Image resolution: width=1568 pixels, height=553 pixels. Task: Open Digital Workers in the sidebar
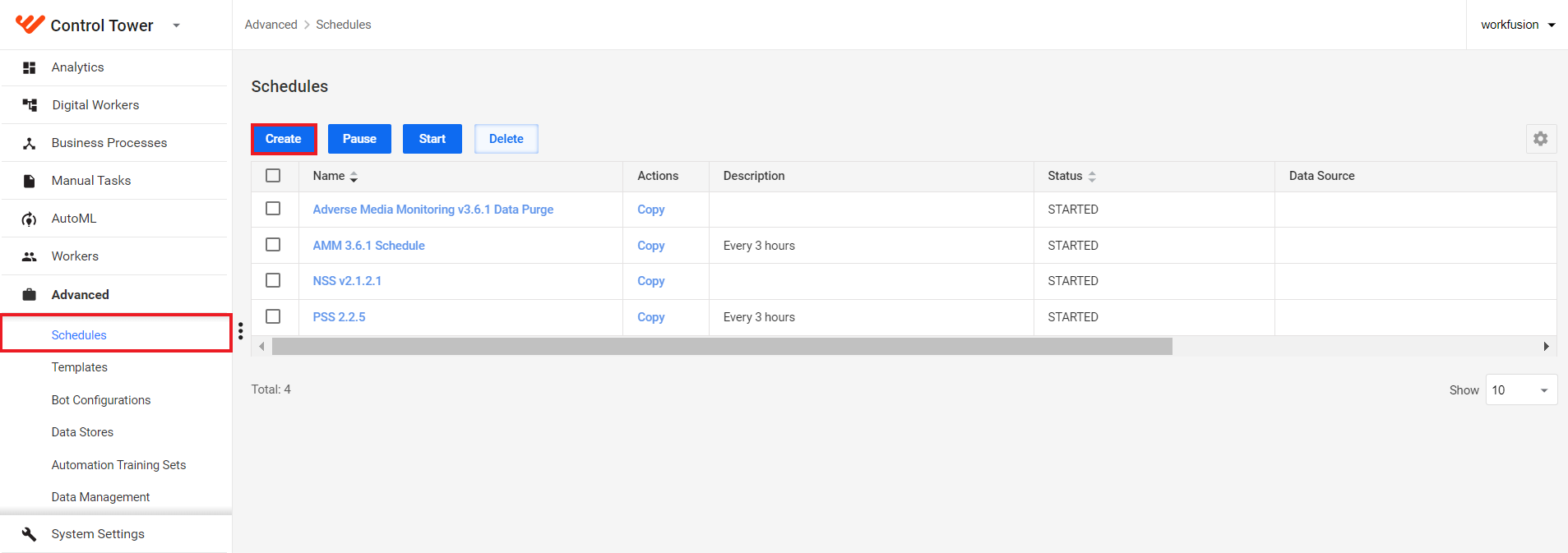(95, 105)
